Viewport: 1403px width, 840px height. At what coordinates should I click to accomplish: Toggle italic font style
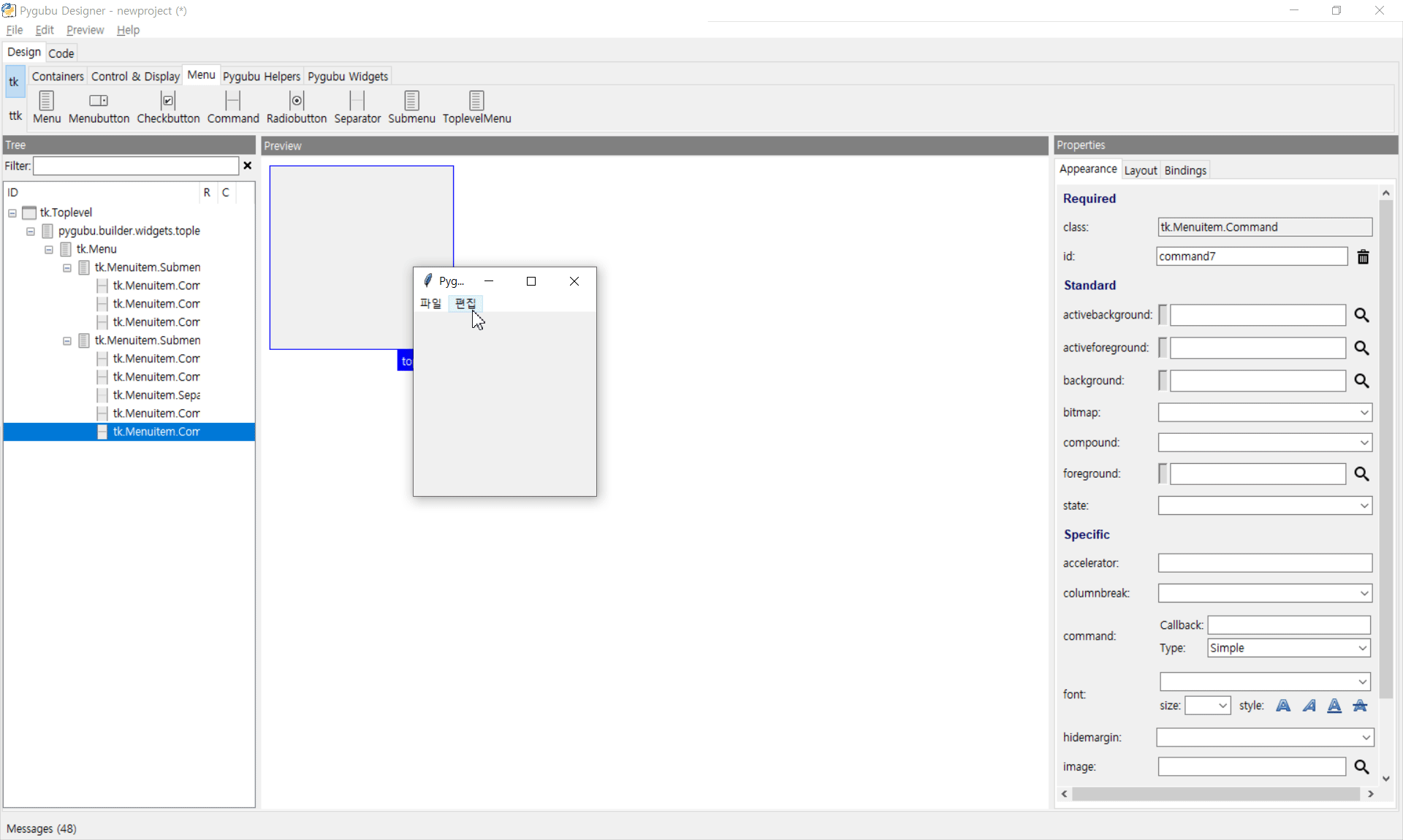click(x=1309, y=706)
